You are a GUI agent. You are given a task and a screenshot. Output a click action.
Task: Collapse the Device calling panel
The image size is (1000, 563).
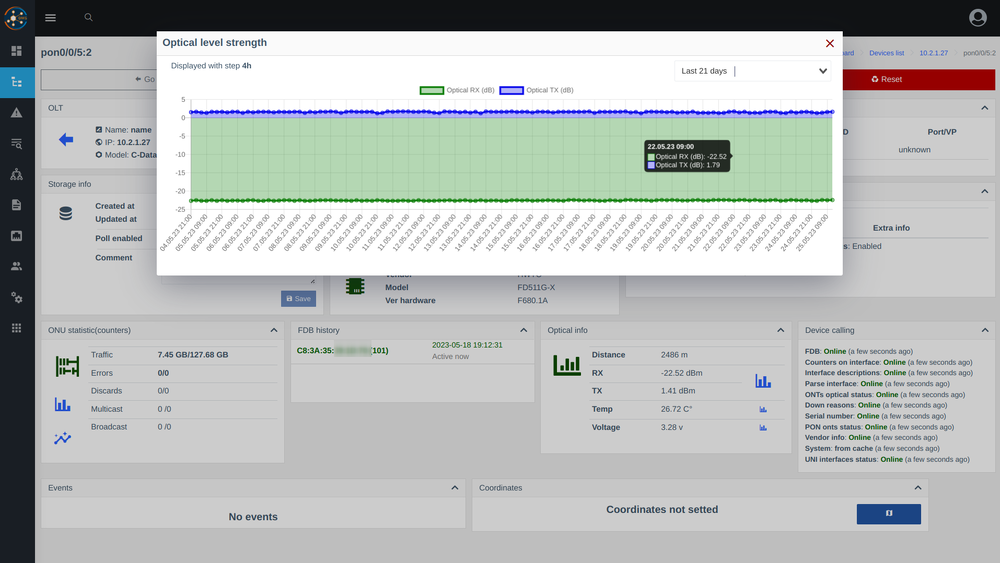click(983, 330)
